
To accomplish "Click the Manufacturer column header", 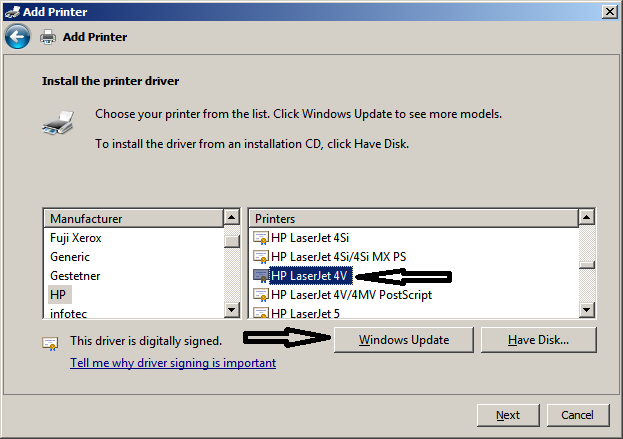I will (x=134, y=219).
